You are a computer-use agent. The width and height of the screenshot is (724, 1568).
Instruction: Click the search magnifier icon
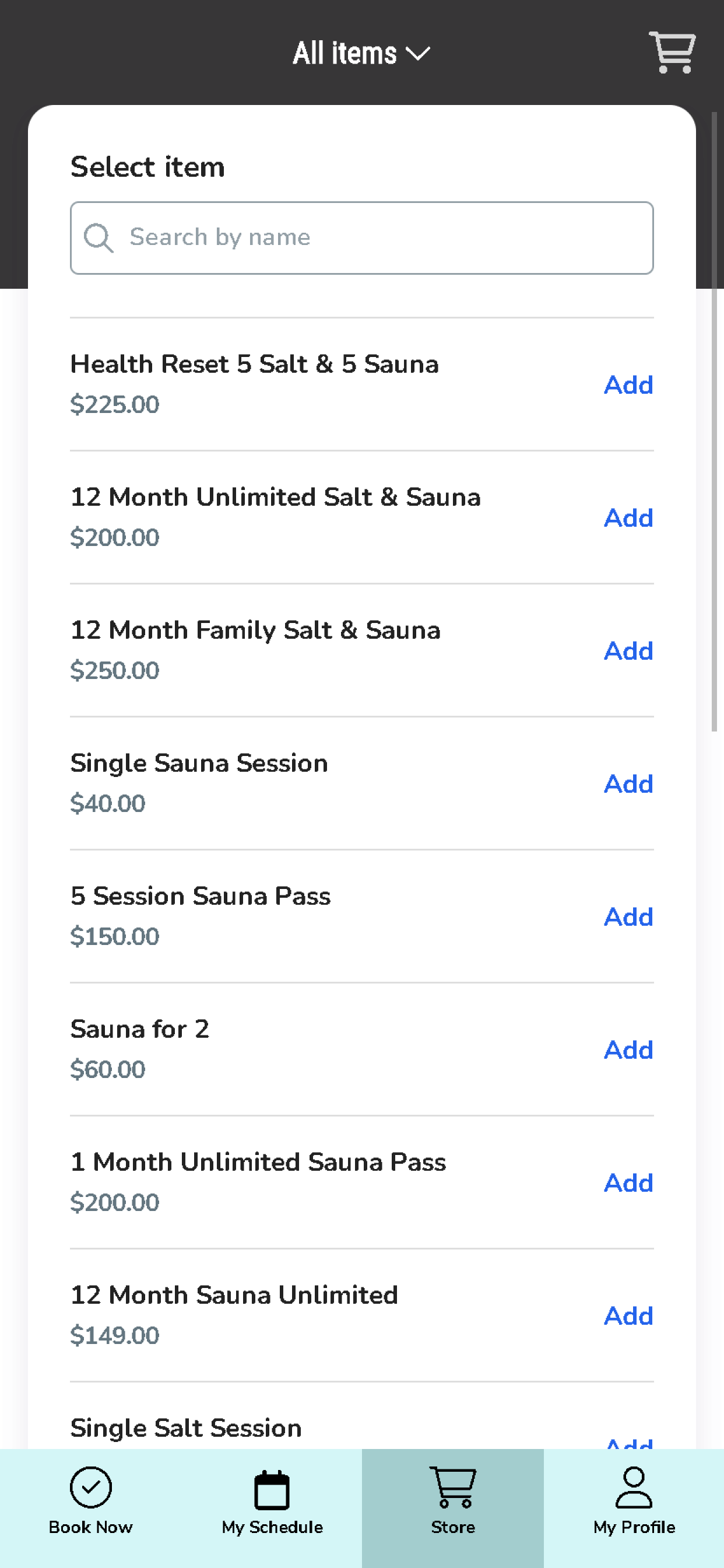click(98, 237)
